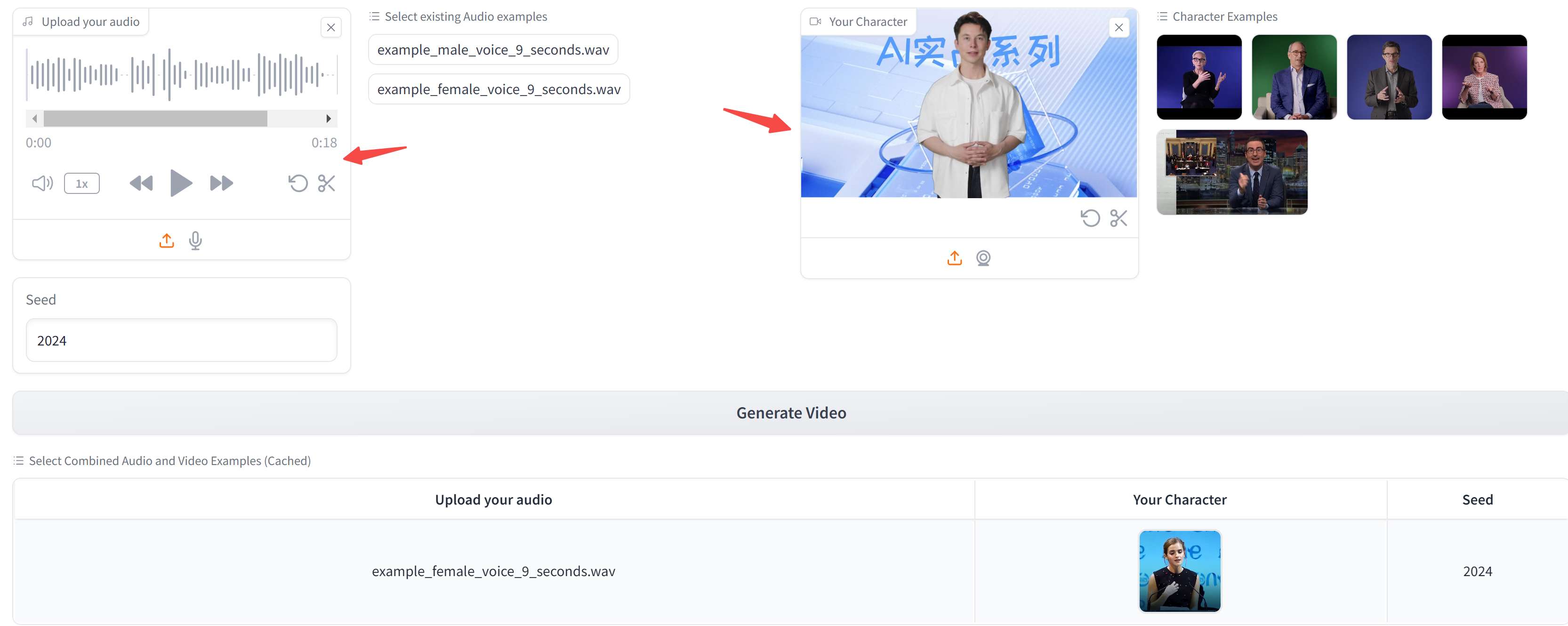Upload a character video file
This screenshot has height=626, width=1568.
[955, 258]
